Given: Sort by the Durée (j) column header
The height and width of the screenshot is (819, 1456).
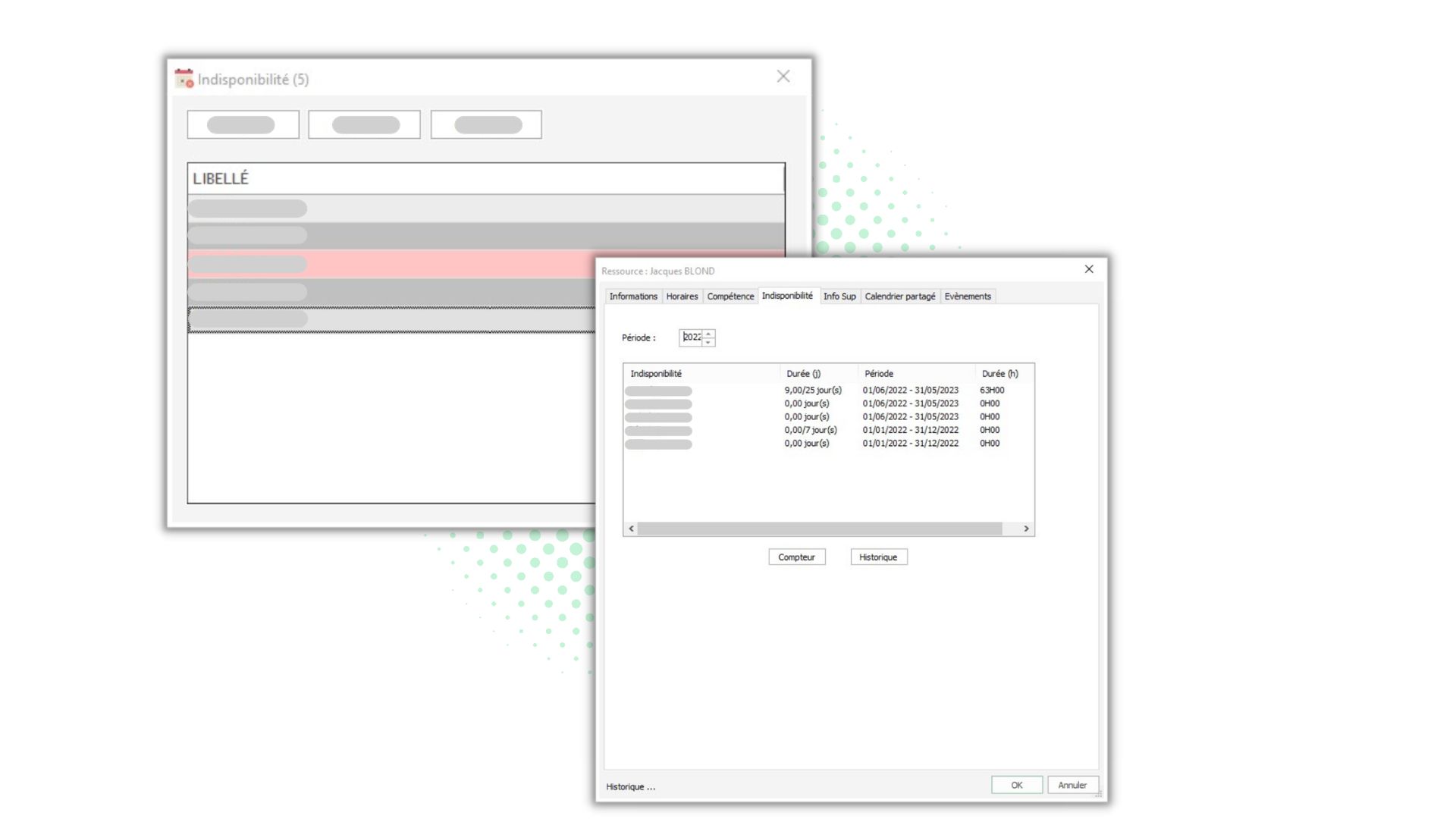Looking at the screenshot, I should click(803, 374).
